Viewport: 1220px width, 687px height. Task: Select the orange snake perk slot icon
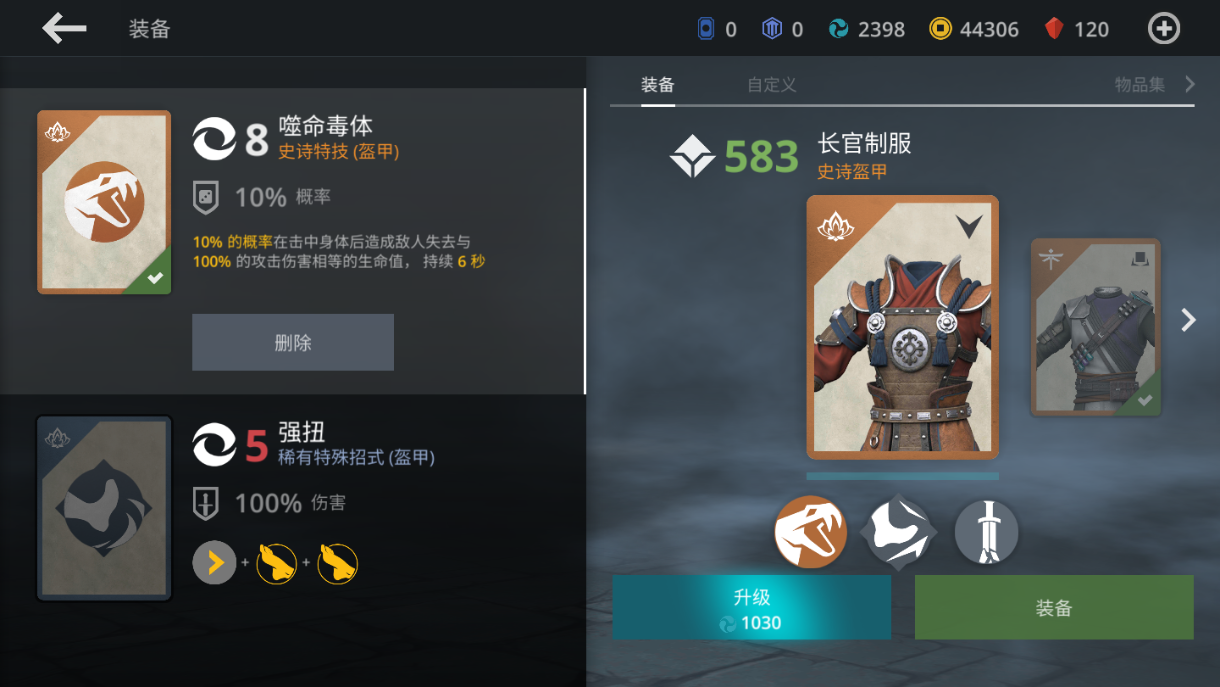pos(811,532)
